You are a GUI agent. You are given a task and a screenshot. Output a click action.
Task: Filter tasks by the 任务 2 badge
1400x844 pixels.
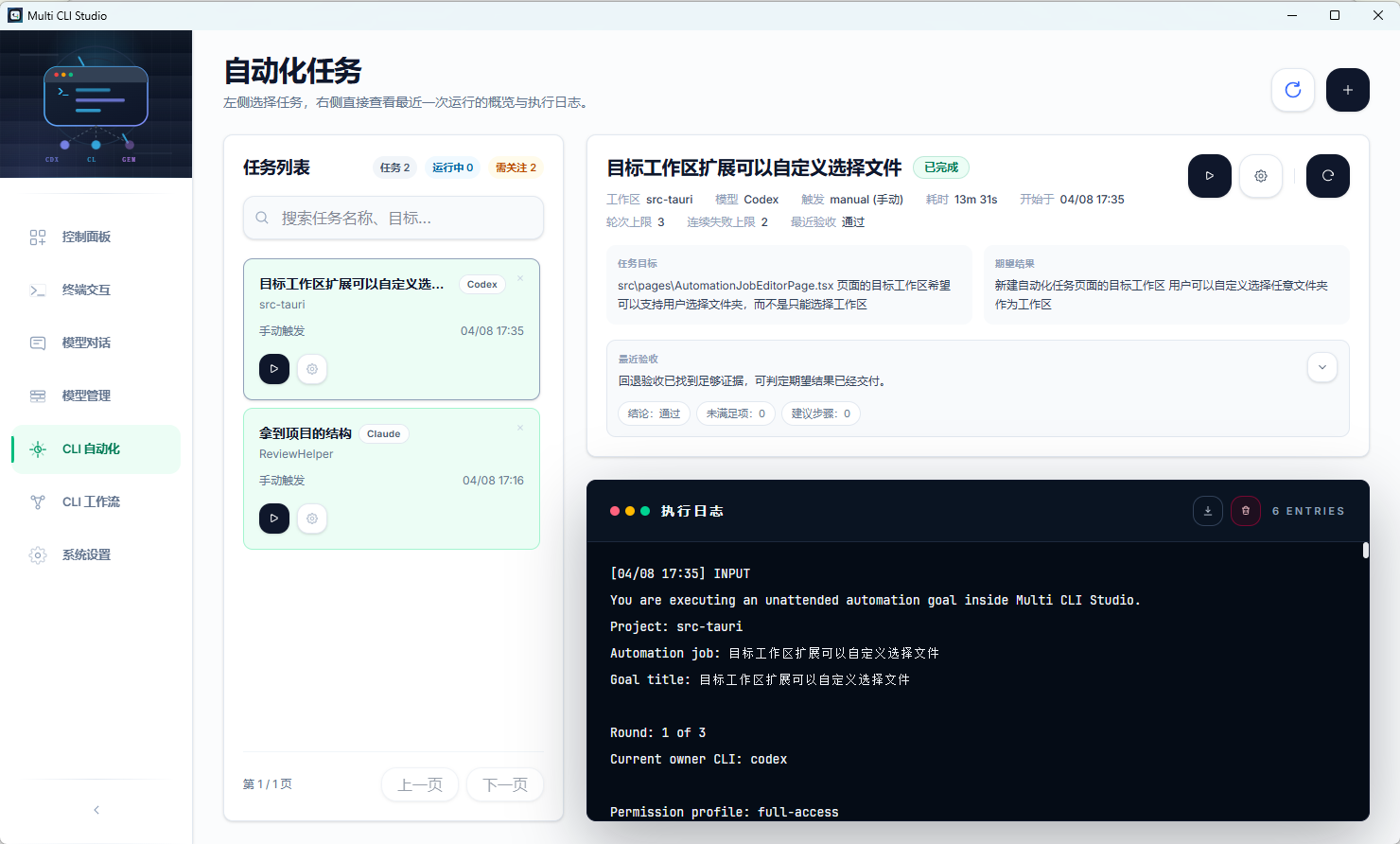coord(395,167)
